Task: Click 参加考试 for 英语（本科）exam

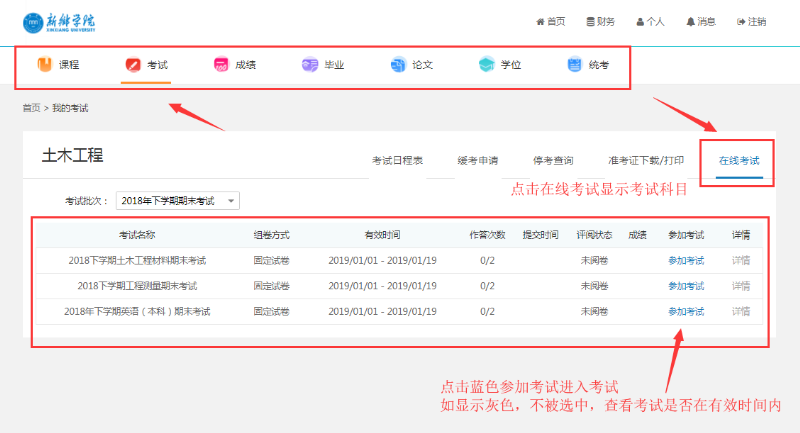Action: [686, 311]
